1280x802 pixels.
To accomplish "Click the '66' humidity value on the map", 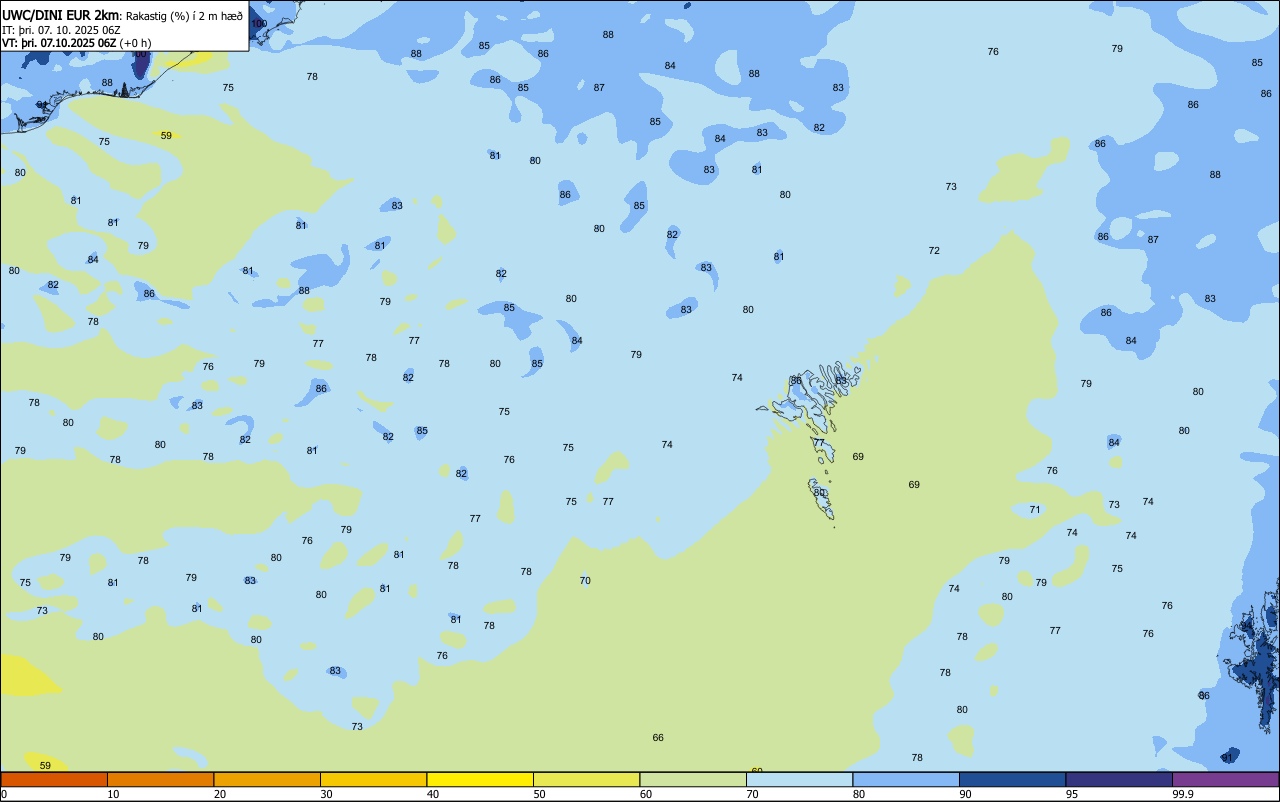I will [x=658, y=738].
